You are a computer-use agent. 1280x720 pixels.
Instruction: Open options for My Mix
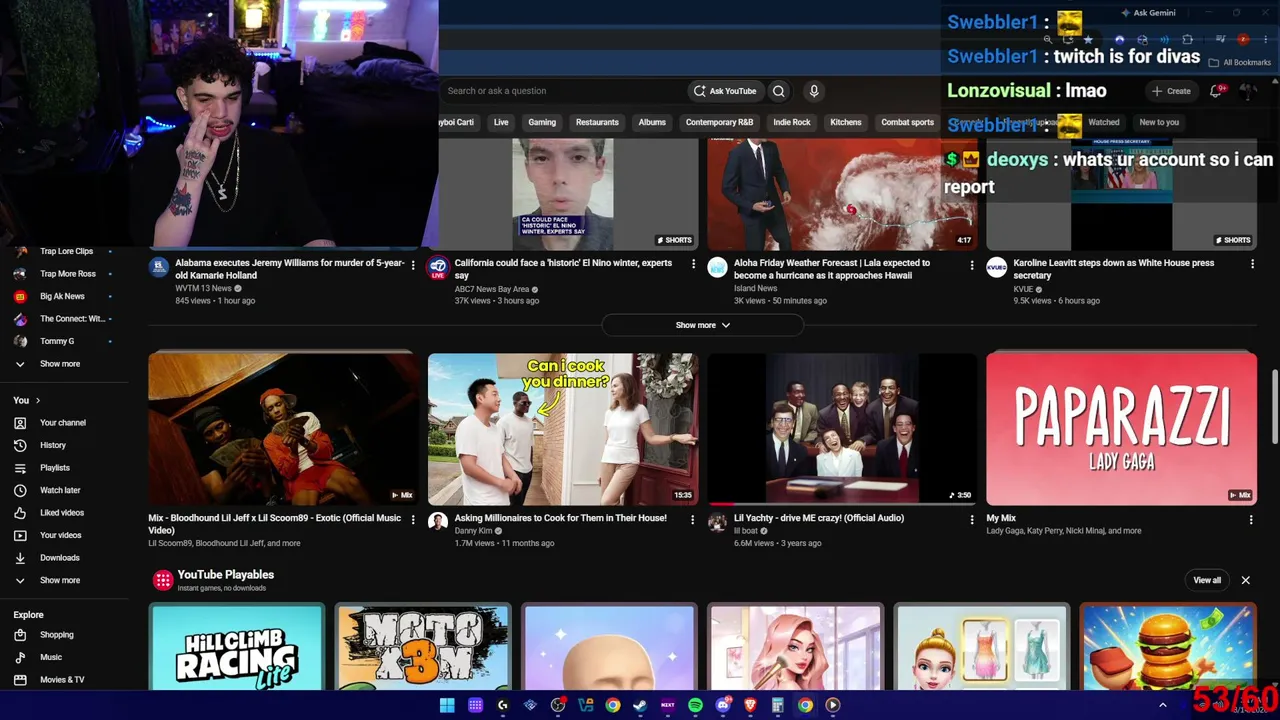coord(1251,519)
